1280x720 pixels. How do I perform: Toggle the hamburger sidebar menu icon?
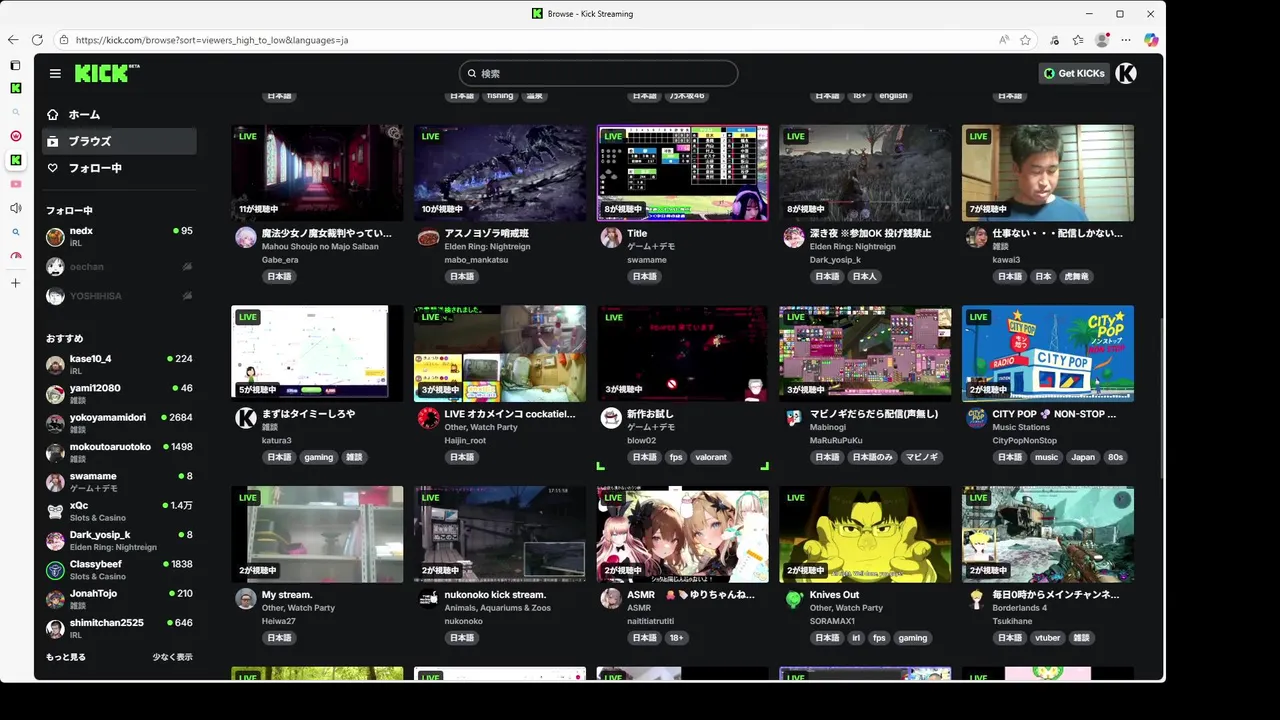pyautogui.click(x=55, y=73)
